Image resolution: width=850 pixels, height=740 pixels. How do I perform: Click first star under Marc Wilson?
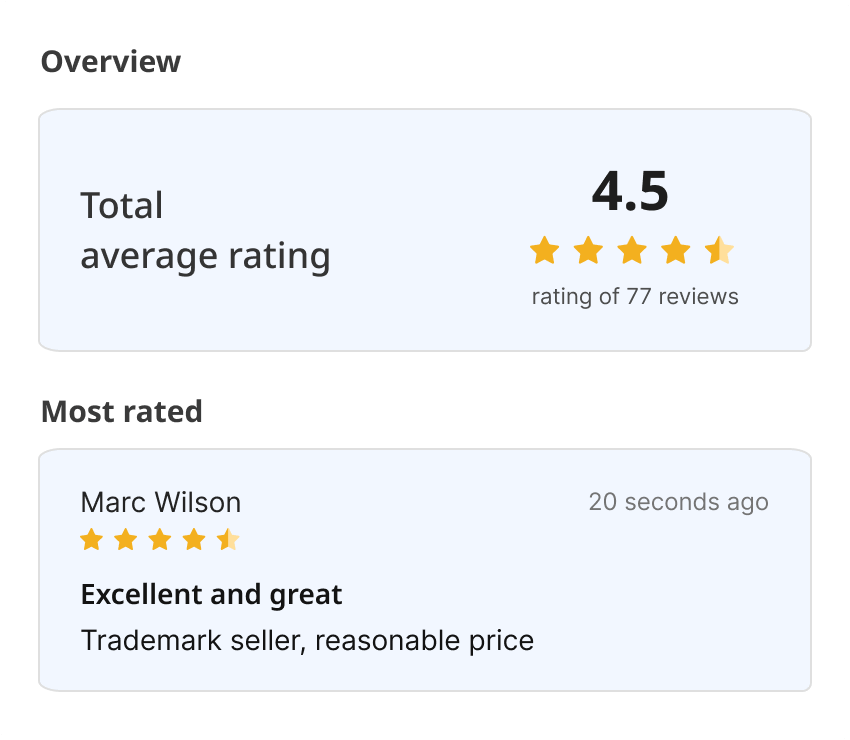91,541
